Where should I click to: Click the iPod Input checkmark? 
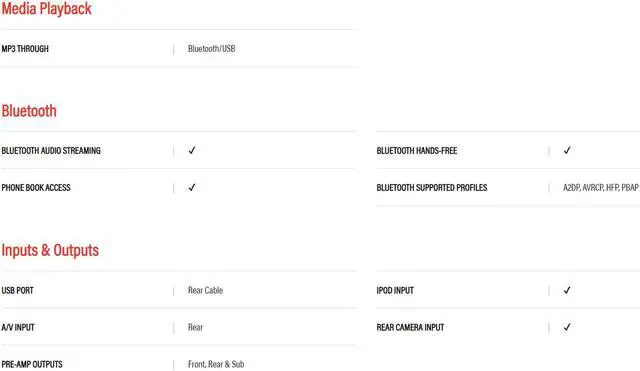[x=567, y=290]
